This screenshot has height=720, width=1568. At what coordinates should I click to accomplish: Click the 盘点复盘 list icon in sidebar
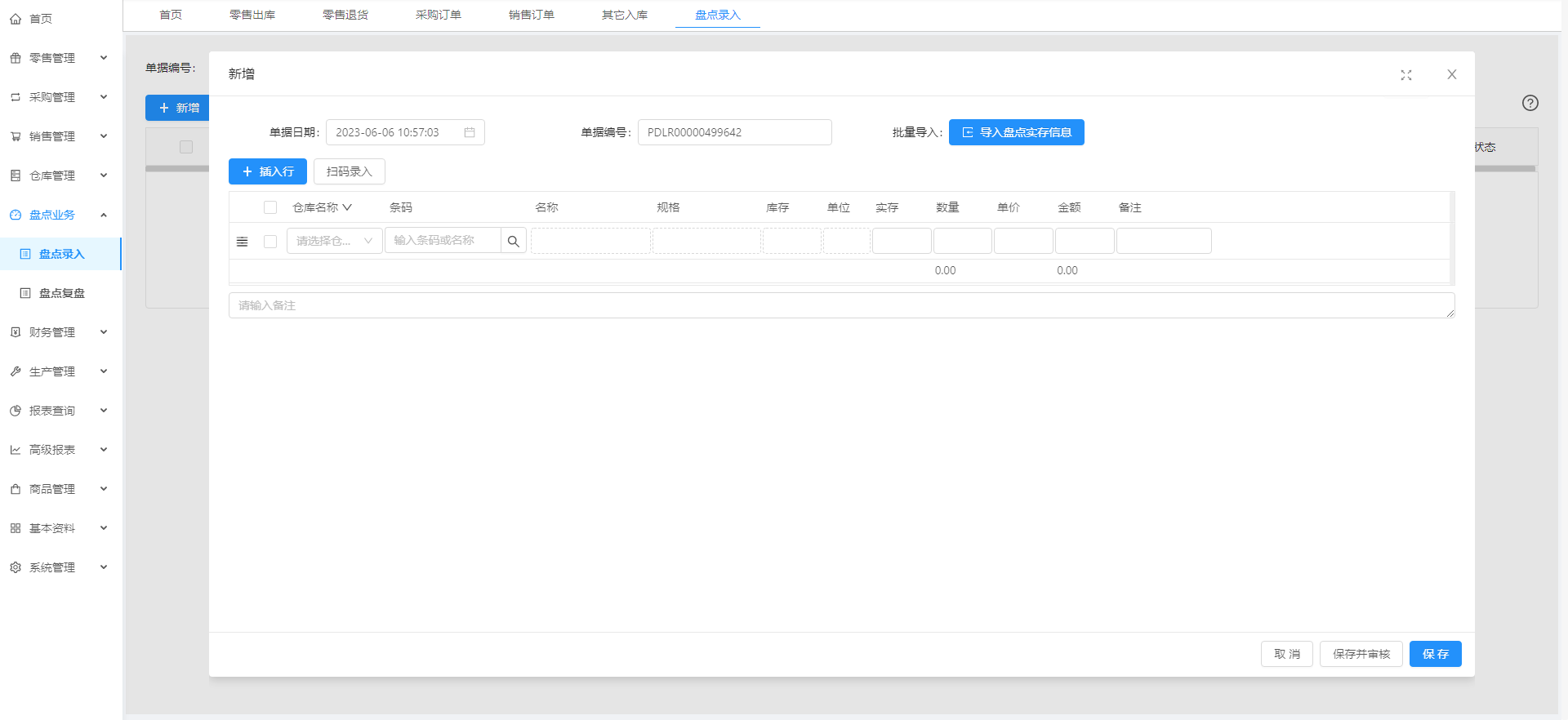pyautogui.click(x=25, y=293)
